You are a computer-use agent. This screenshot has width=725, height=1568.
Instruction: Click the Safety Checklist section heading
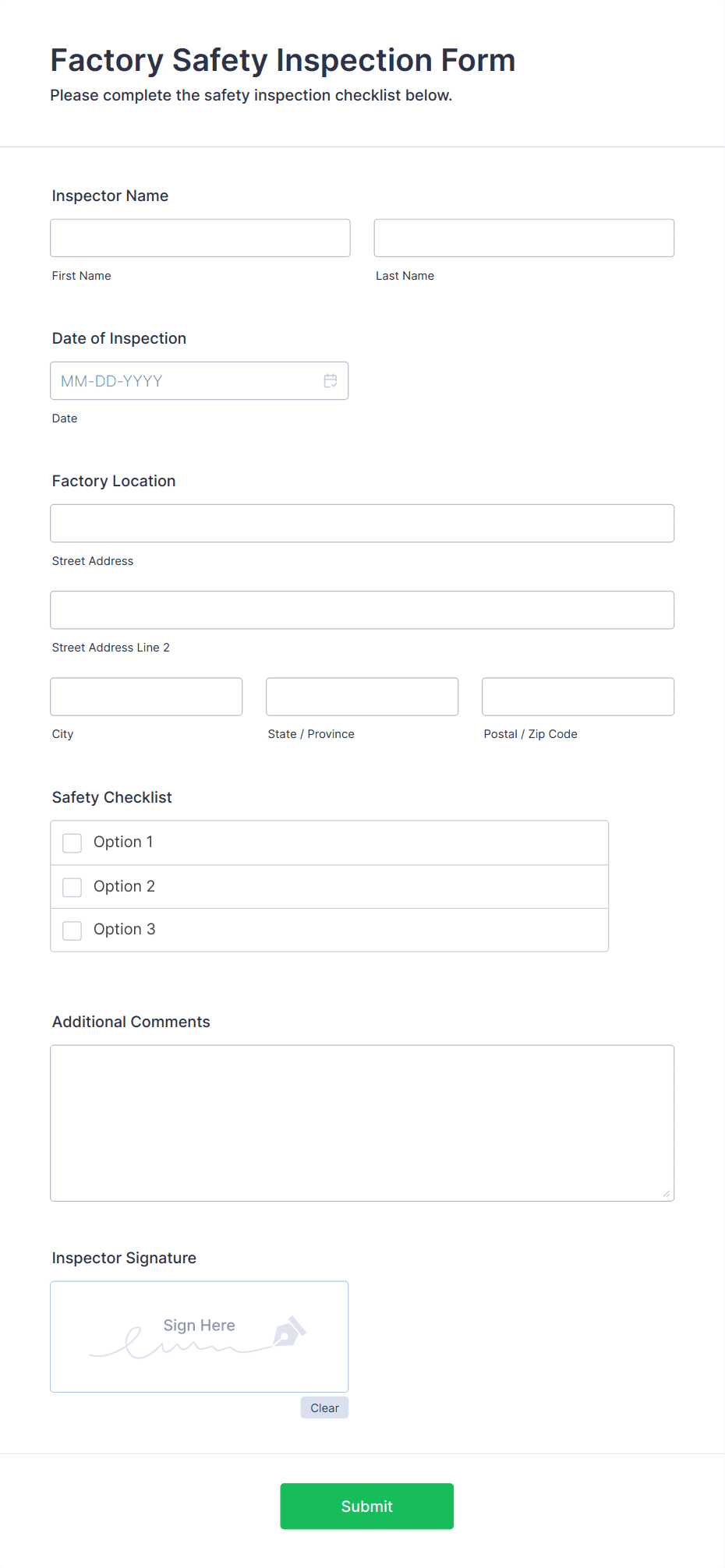pyautogui.click(x=111, y=797)
